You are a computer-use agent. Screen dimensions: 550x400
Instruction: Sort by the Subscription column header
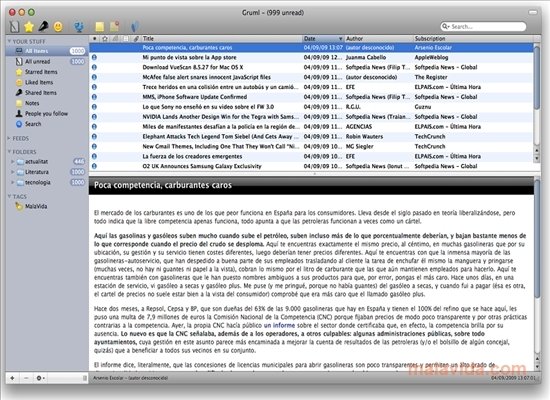(473, 39)
